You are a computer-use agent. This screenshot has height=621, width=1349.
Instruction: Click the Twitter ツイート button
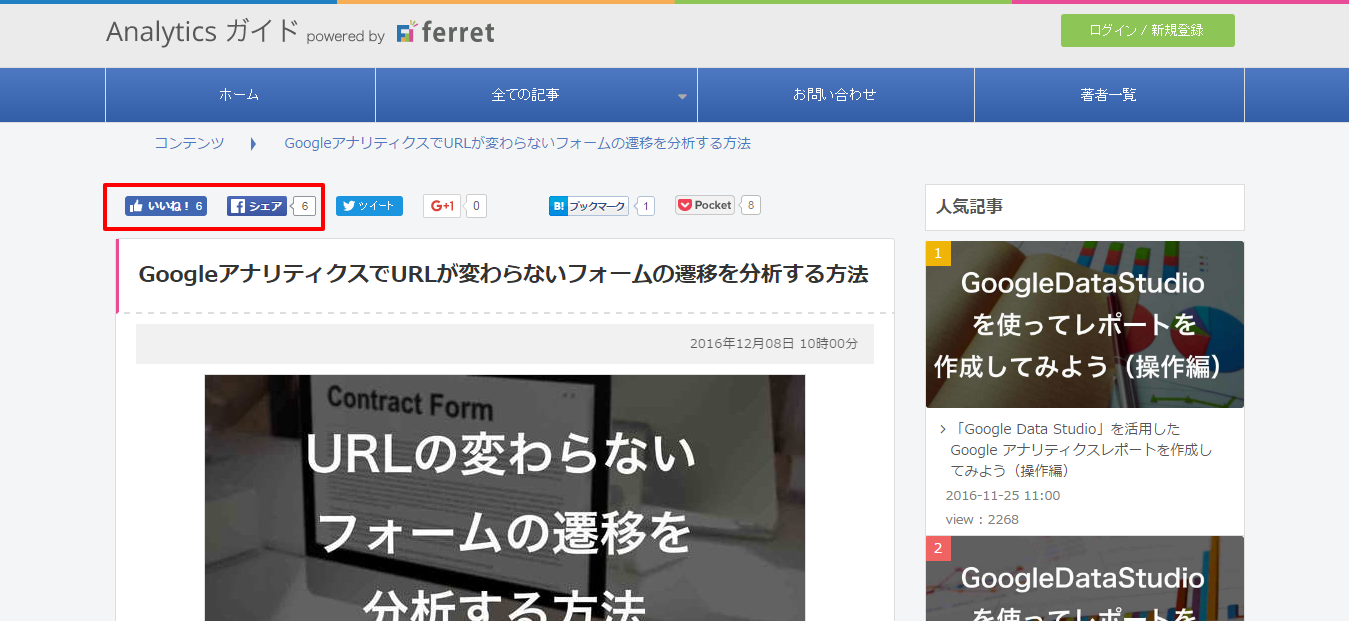click(369, 206)
